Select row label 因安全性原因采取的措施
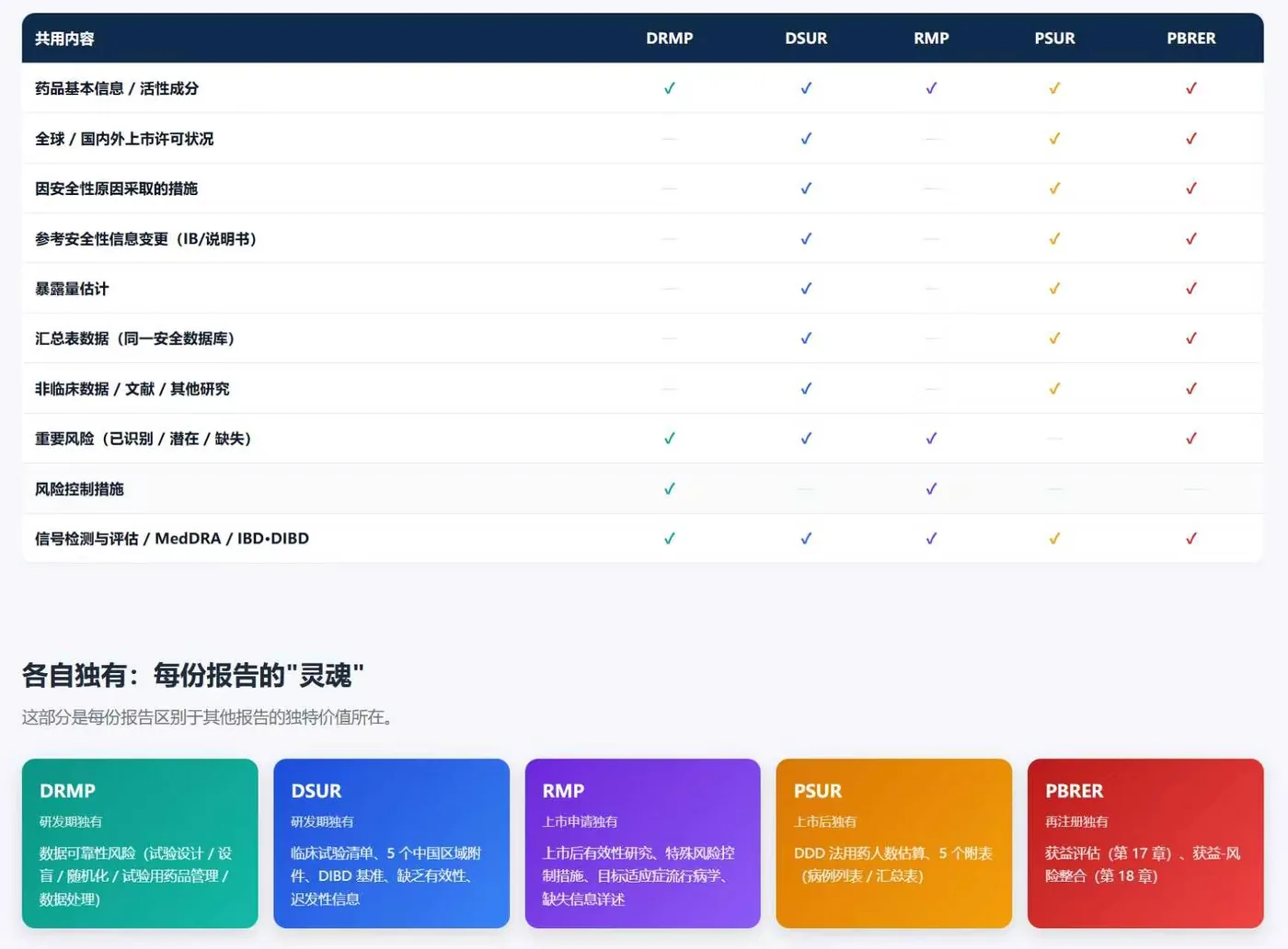 (117, 189)
